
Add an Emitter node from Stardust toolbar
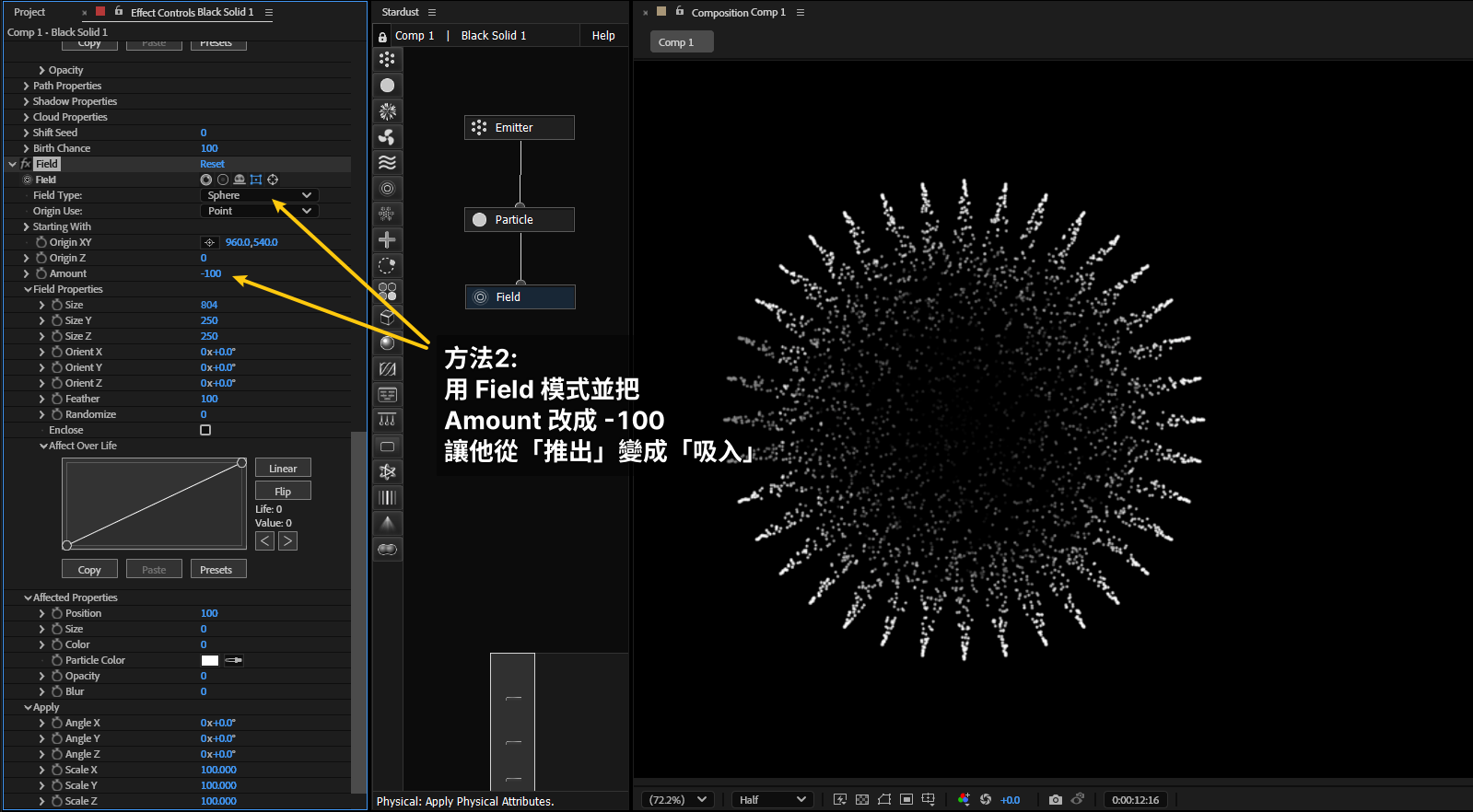click(387, 60)
